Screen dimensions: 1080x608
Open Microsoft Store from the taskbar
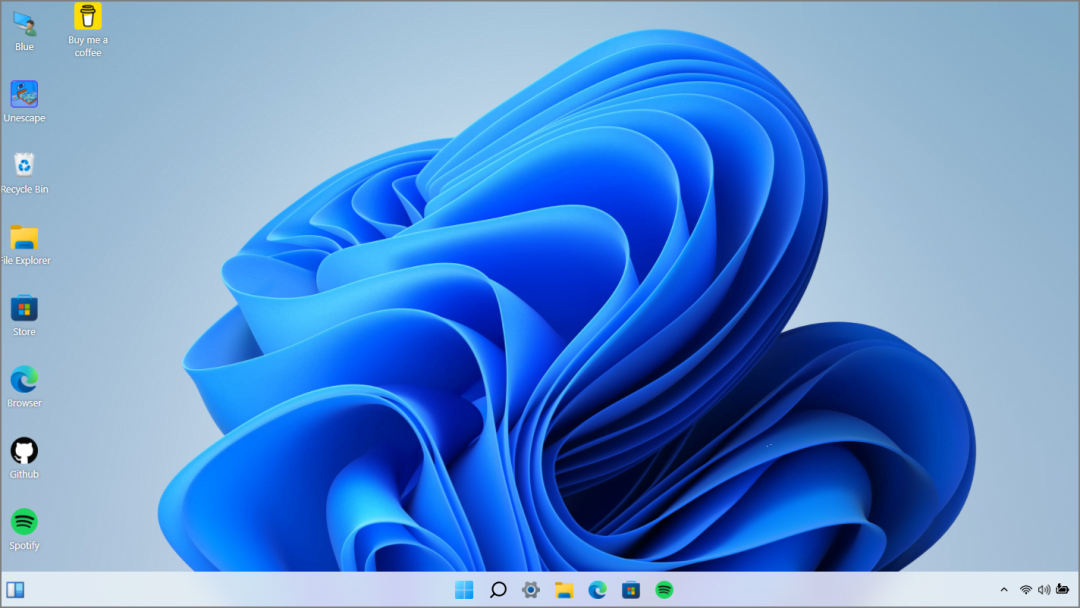coord(630,590)
